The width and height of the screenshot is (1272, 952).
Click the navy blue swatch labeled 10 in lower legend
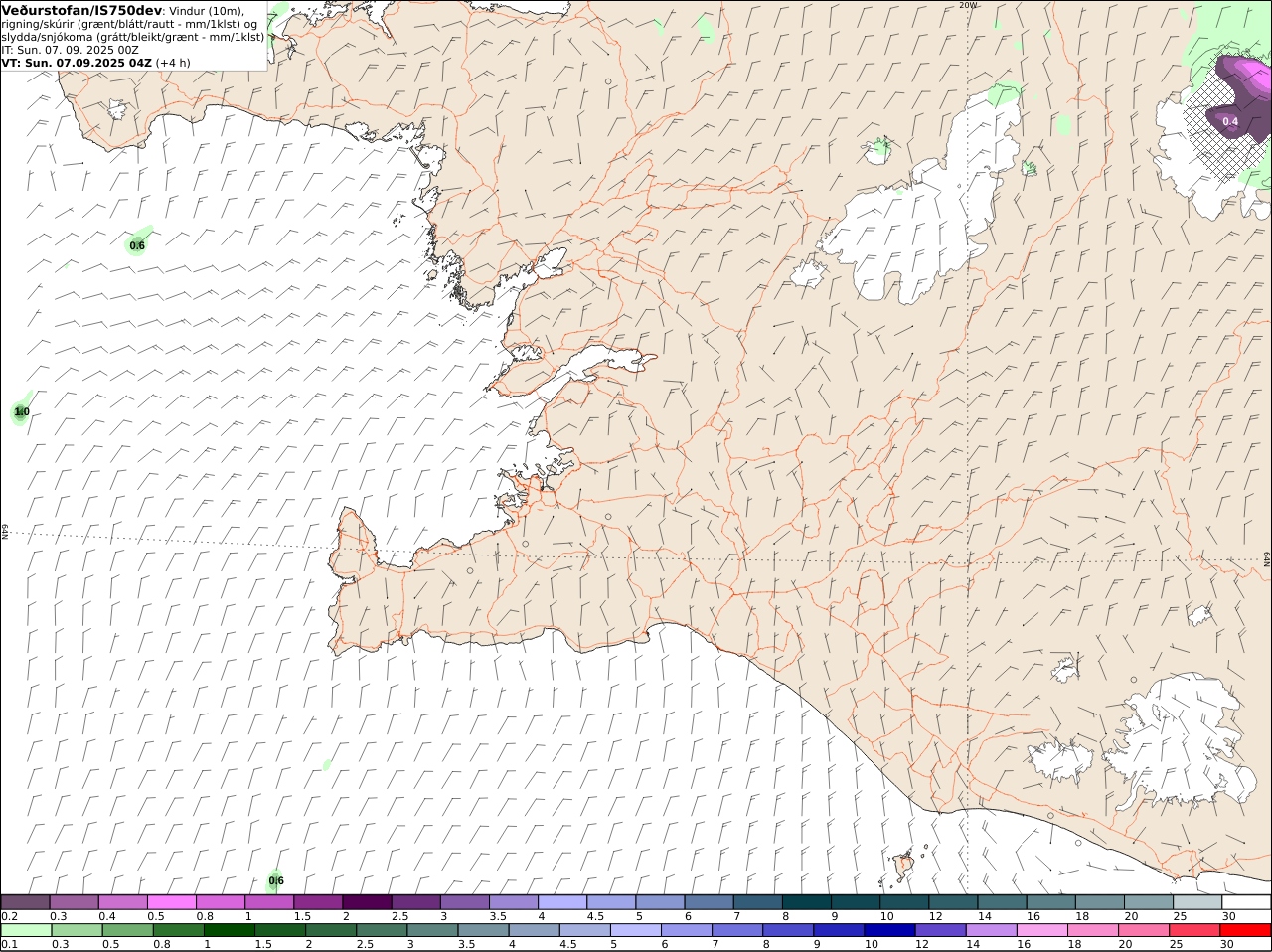coord(890,931)
